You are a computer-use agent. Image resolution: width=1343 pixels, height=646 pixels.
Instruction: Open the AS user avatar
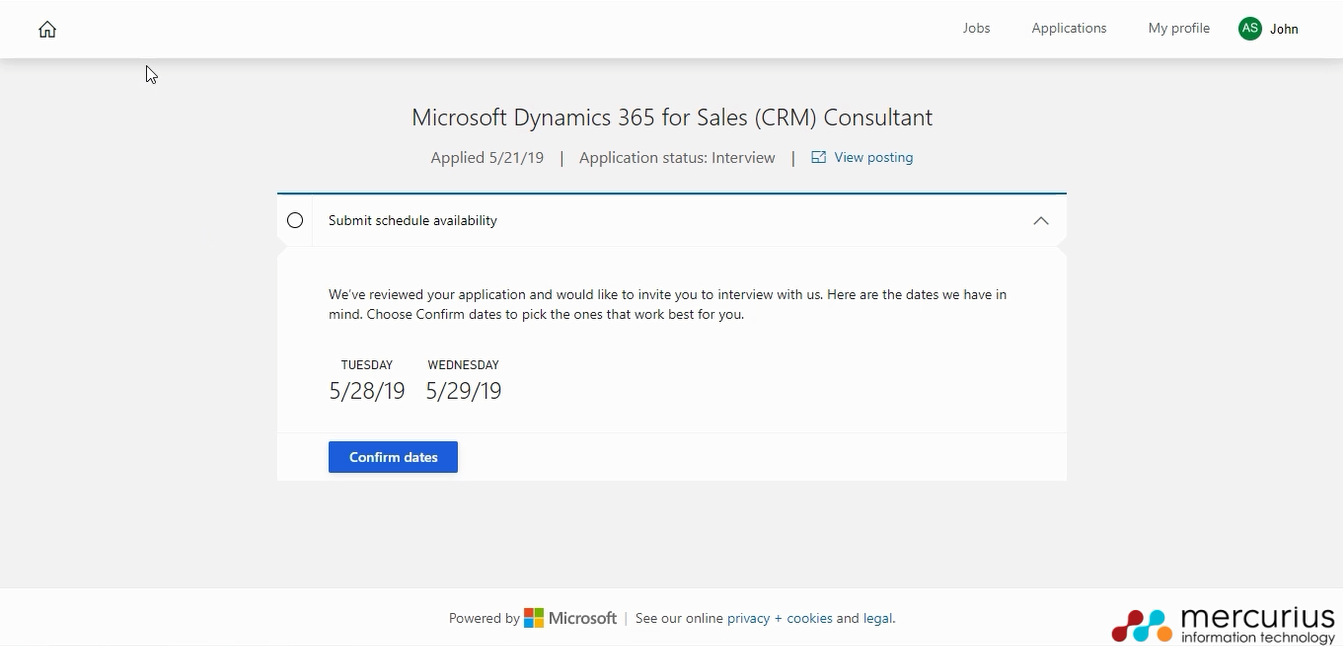click(1249, 29)
